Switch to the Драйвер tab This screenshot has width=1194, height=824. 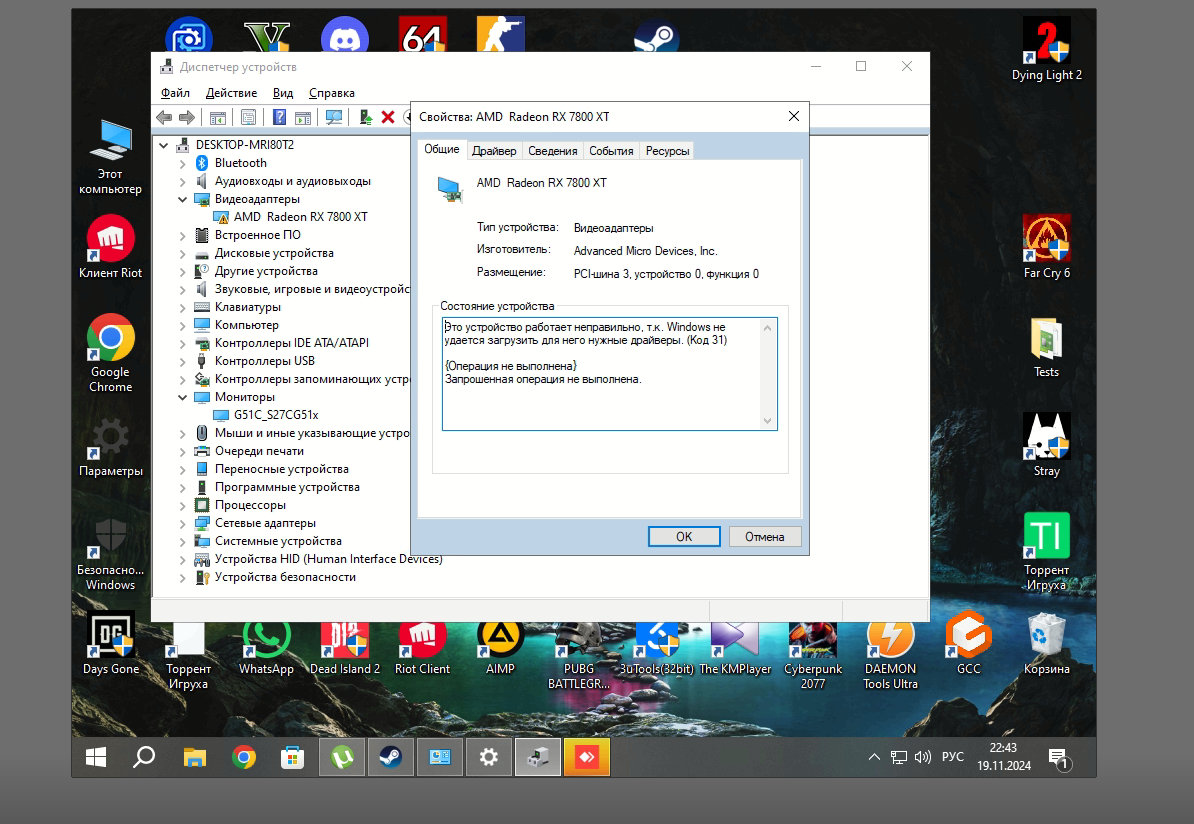[494, 151]
